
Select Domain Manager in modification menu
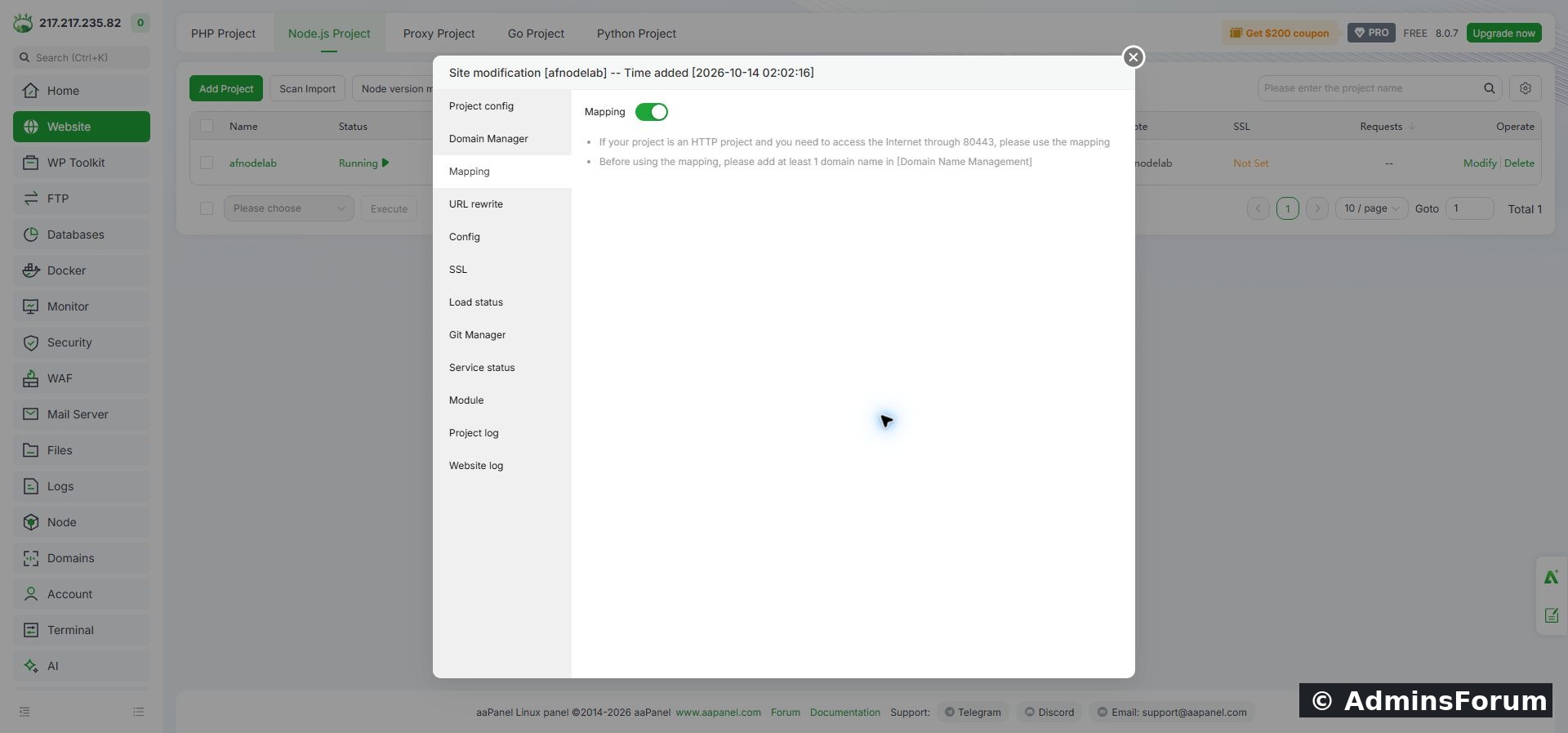coord(502,139)
